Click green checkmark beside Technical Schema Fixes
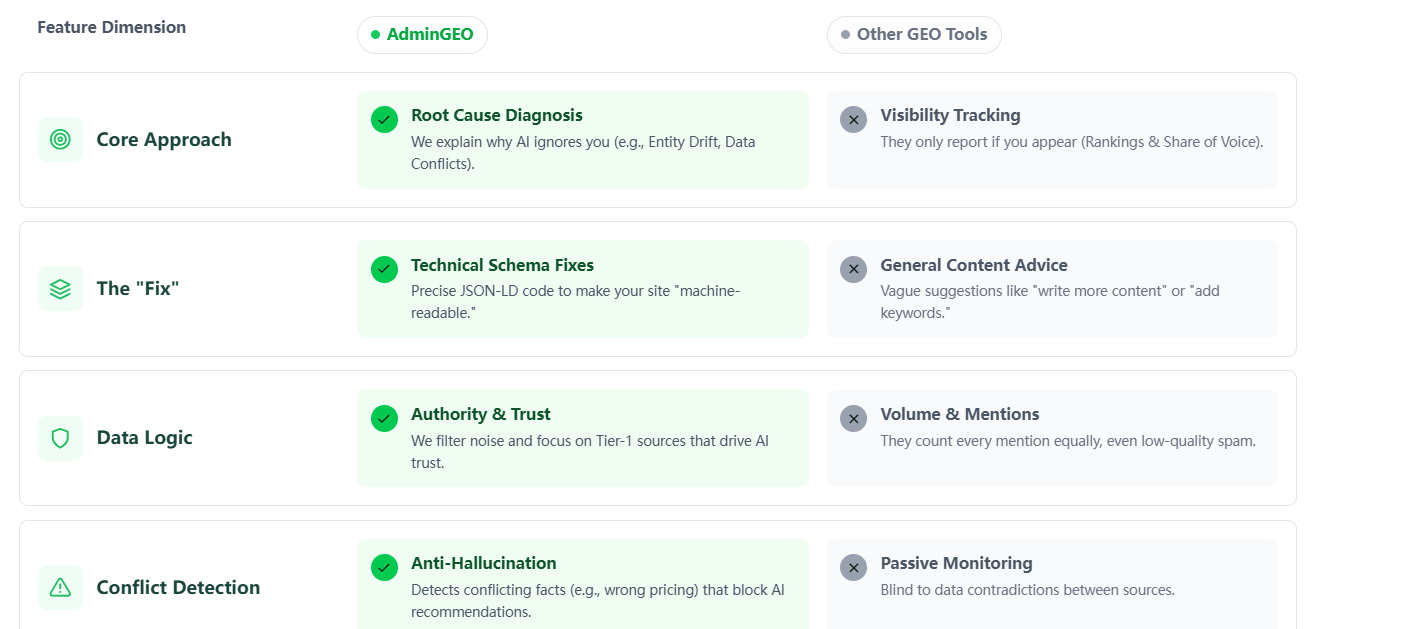Screen dimensions: 1411x629 click(384, 269)
